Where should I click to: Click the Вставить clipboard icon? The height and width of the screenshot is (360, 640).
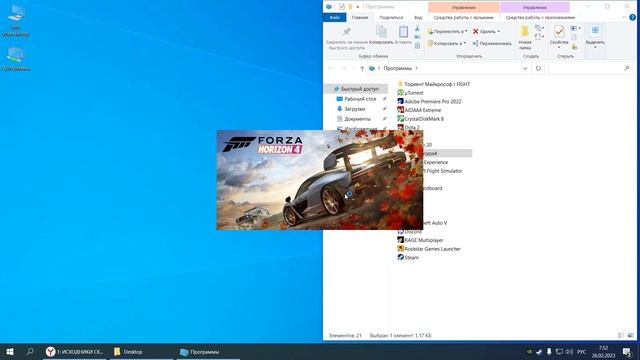[403, 32]
